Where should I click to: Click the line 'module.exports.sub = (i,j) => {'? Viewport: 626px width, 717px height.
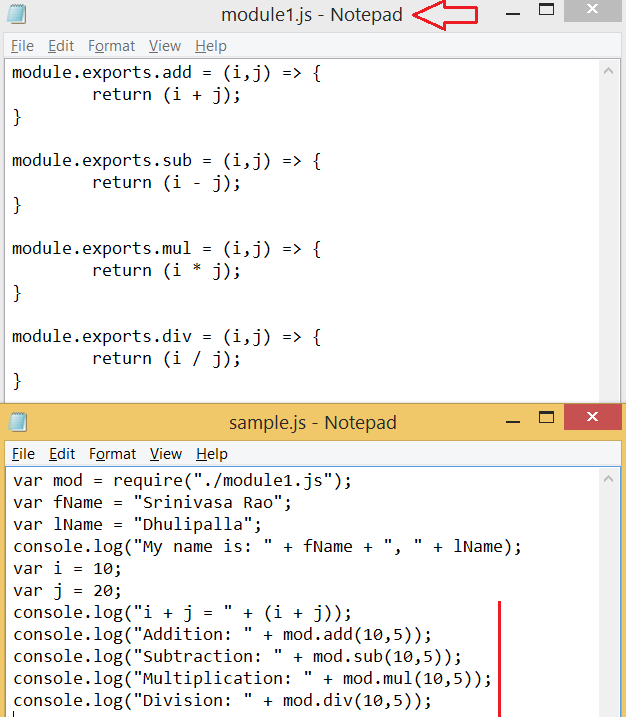[x=166, y=161]
